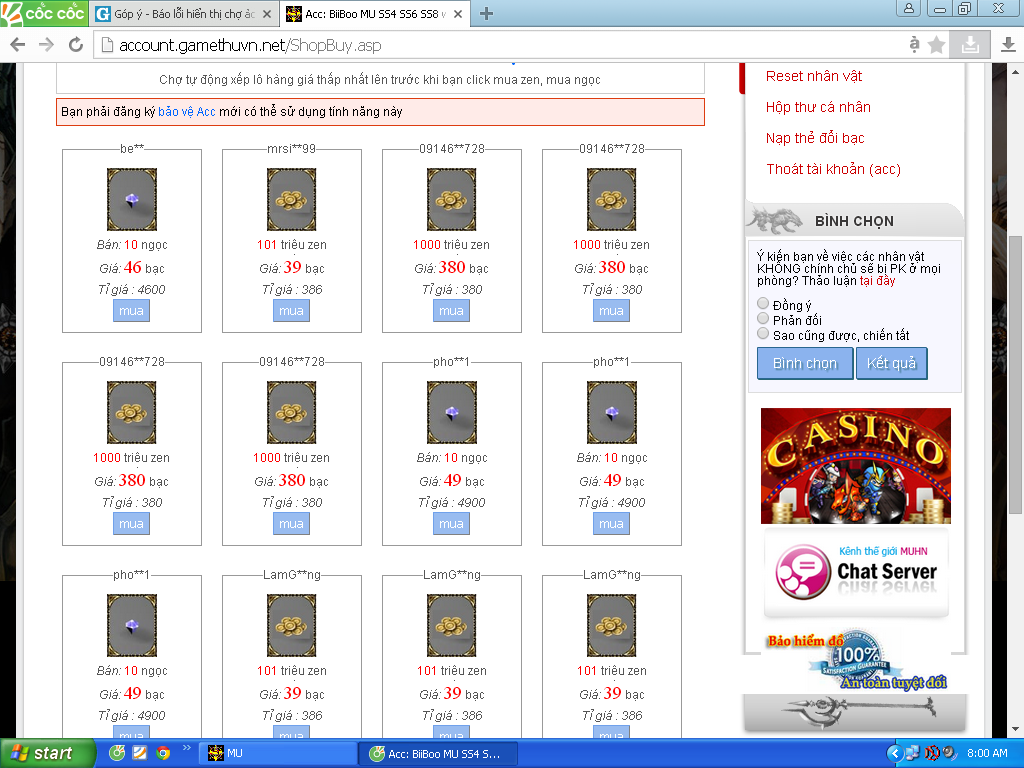Click the user profile icon in the title bar
This screenshot has width=1024, height=768.
point(908,8)
